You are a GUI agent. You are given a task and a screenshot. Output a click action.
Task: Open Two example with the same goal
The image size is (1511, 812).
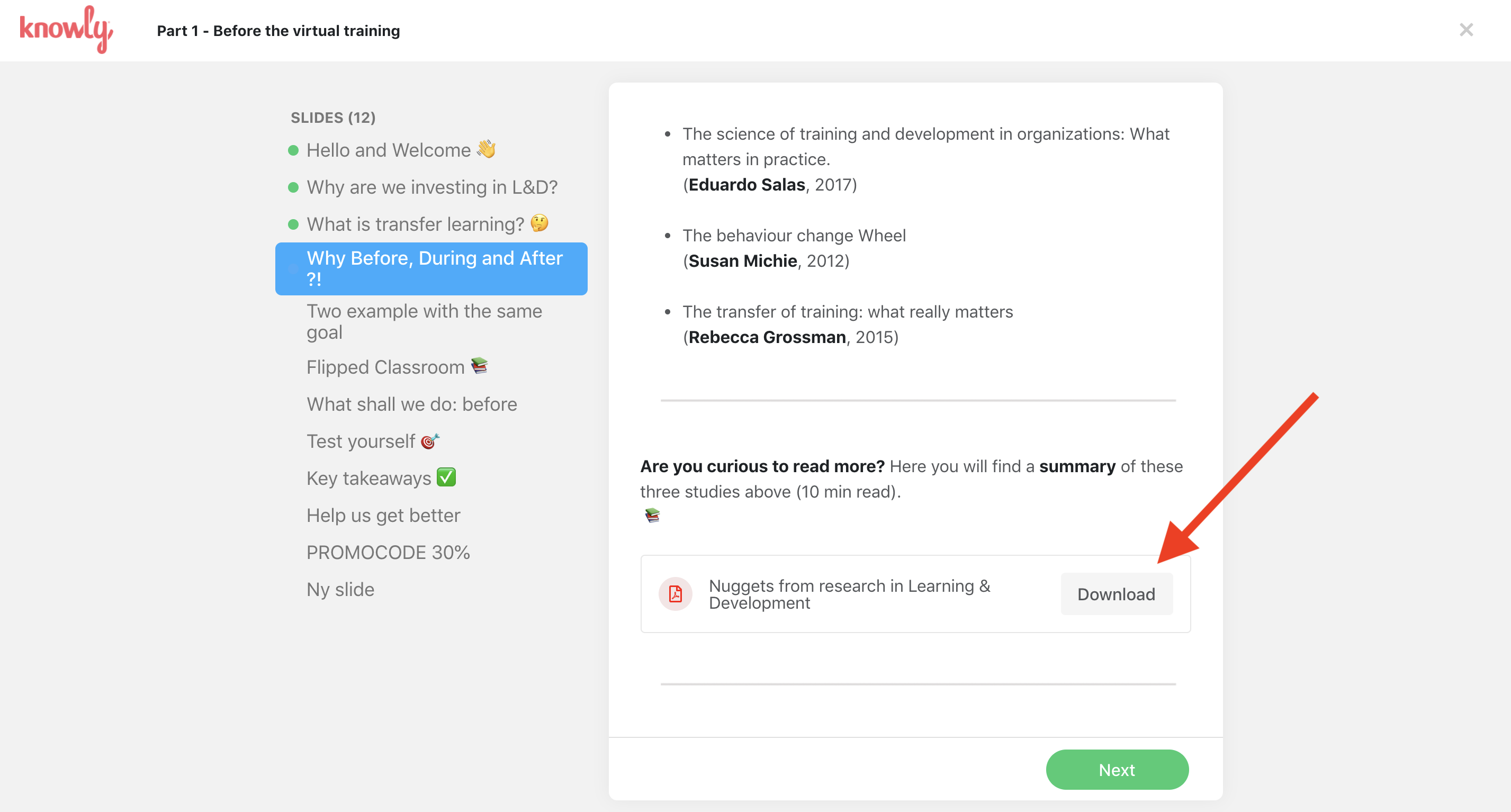424,321
